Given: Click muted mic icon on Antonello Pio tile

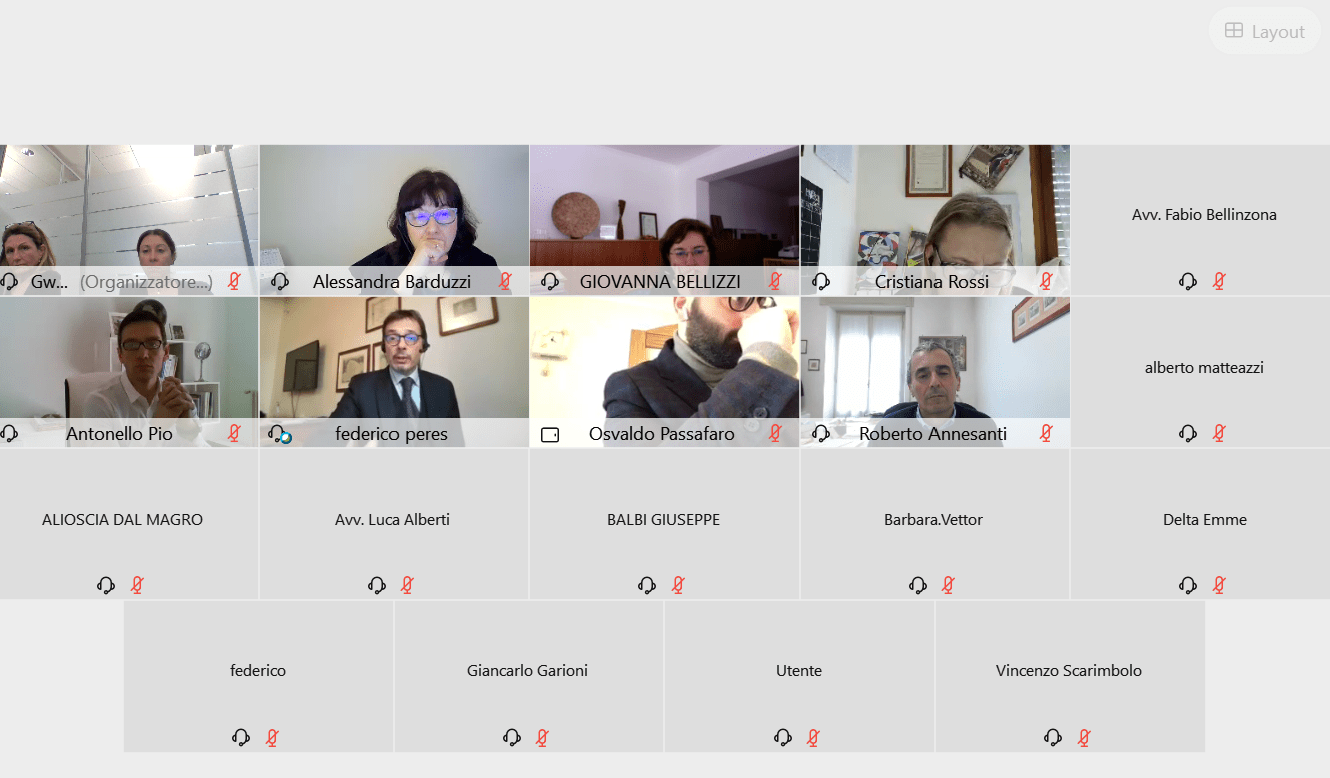Looking at the screenshot, I should 234,433.
